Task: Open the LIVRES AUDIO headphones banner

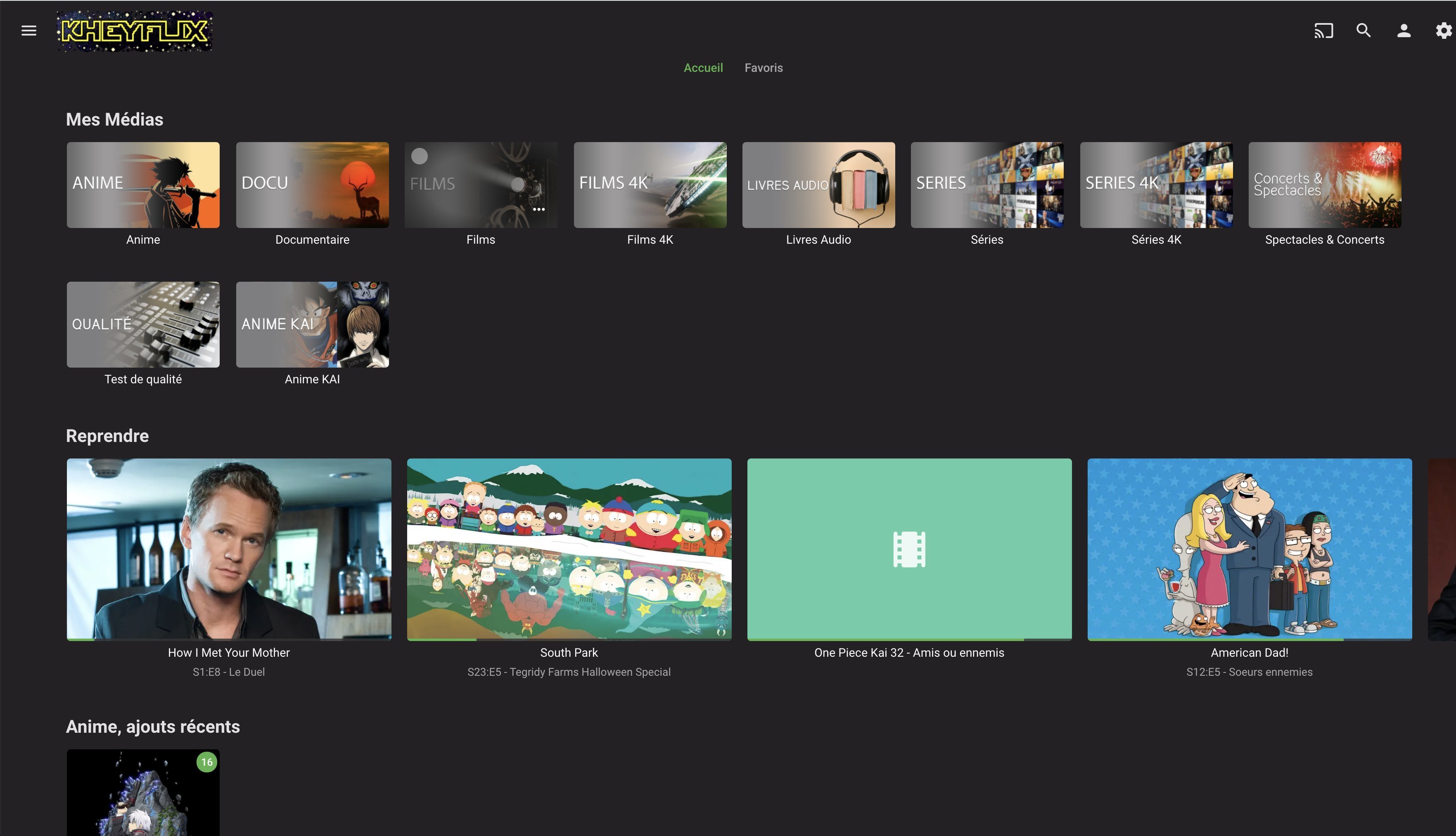Action: coord(818,185)
